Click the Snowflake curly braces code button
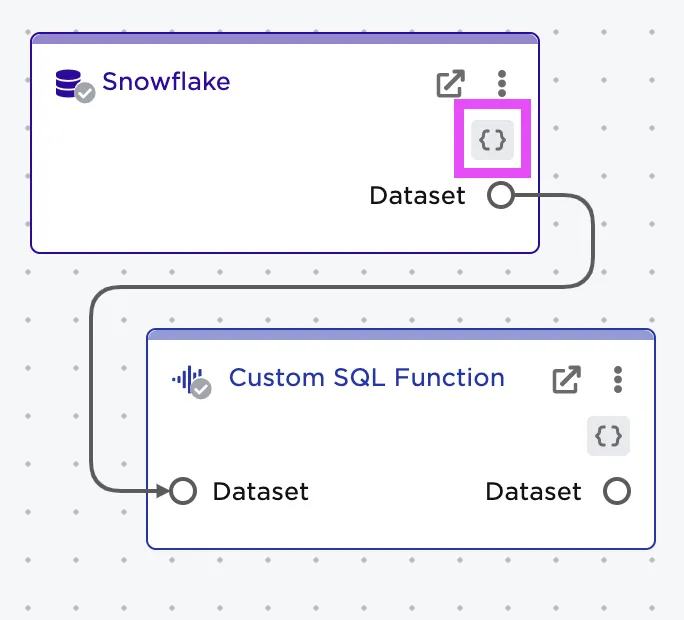 [492, 140]
